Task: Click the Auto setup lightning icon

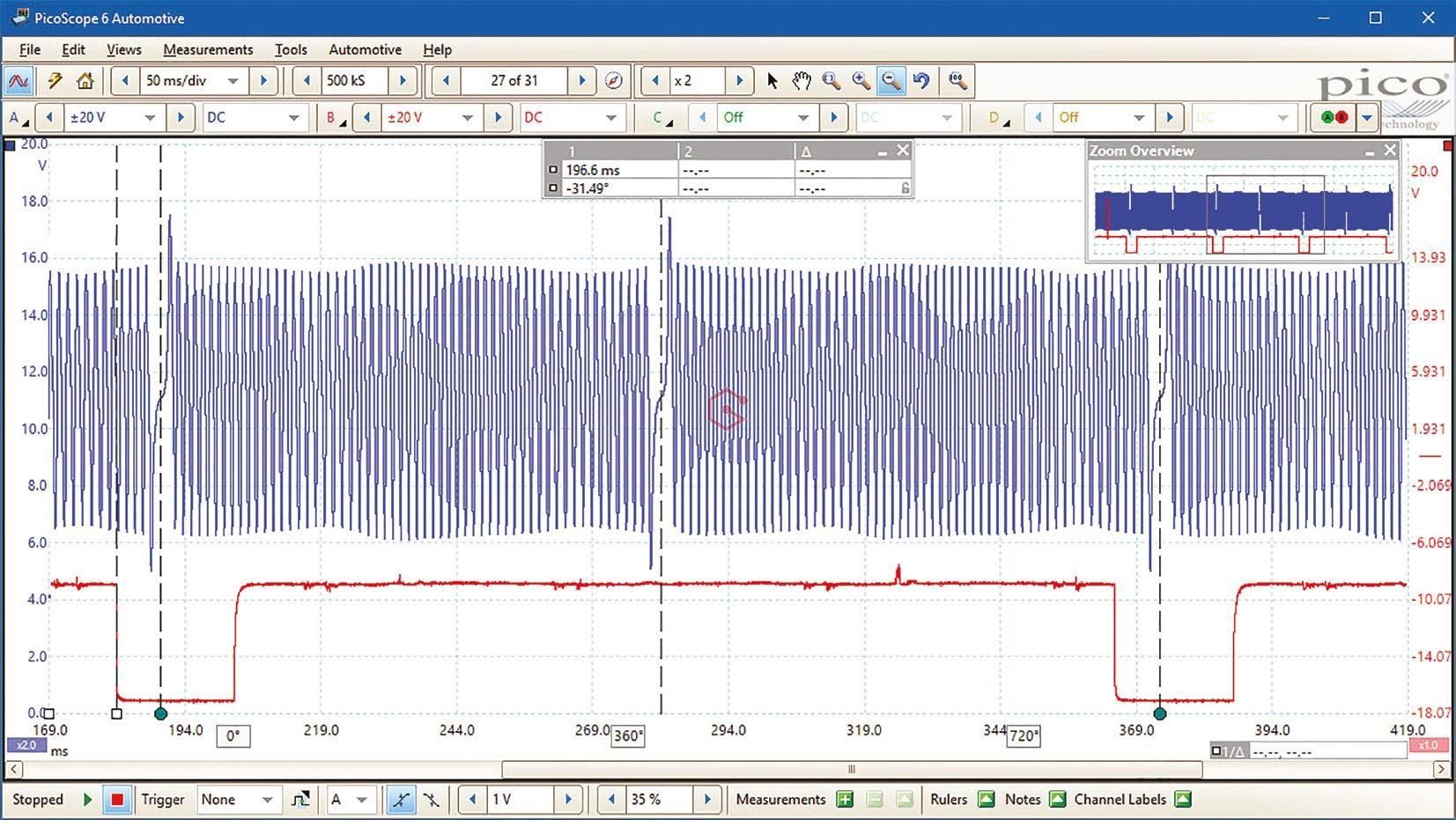Action: click(55, 81)
